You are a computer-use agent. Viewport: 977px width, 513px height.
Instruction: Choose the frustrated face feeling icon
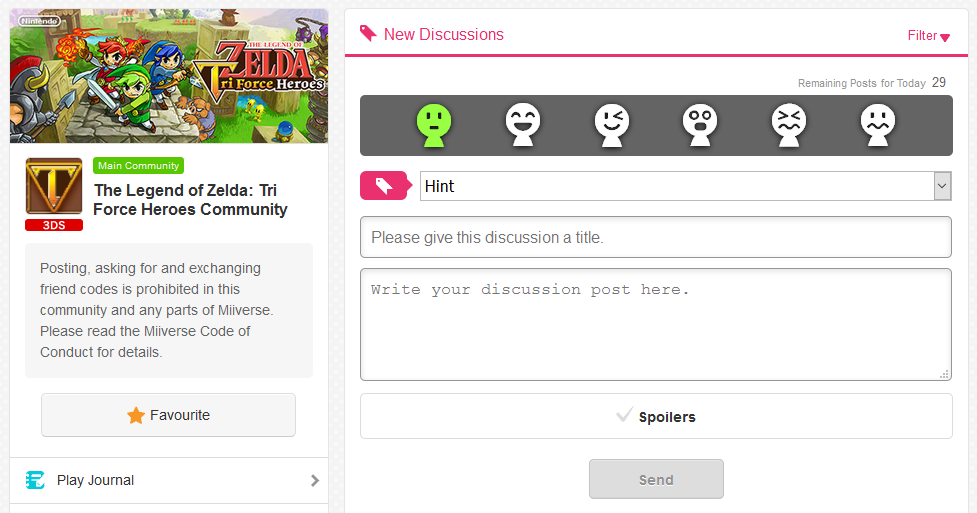coord(789,125)
